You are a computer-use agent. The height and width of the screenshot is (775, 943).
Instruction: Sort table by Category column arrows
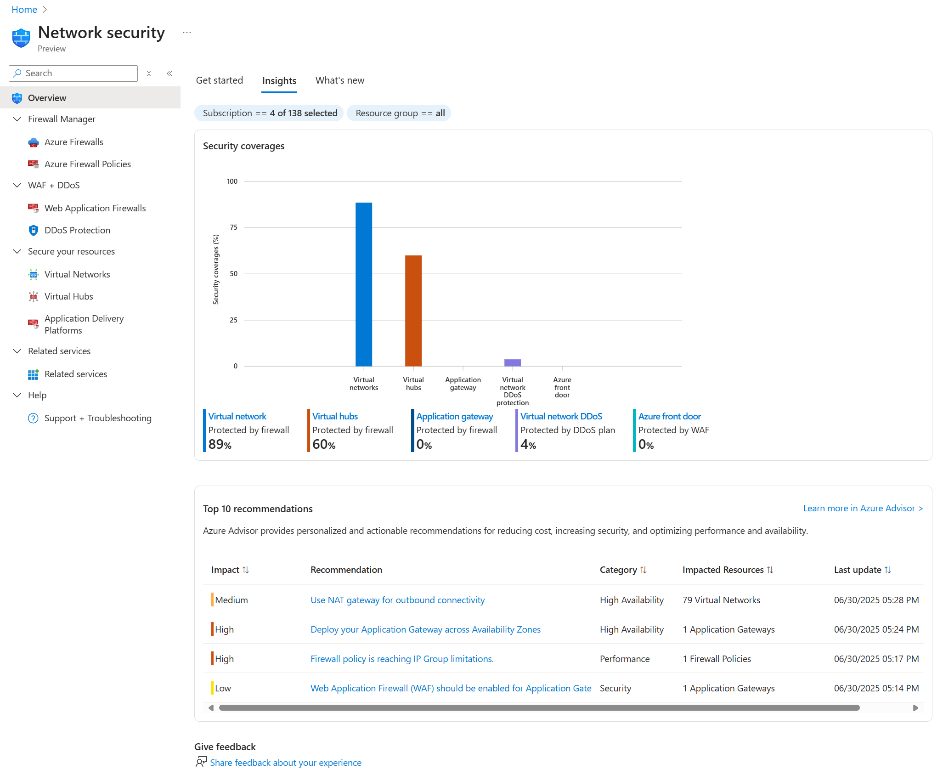pyautogui.click(x=643, y=570)
